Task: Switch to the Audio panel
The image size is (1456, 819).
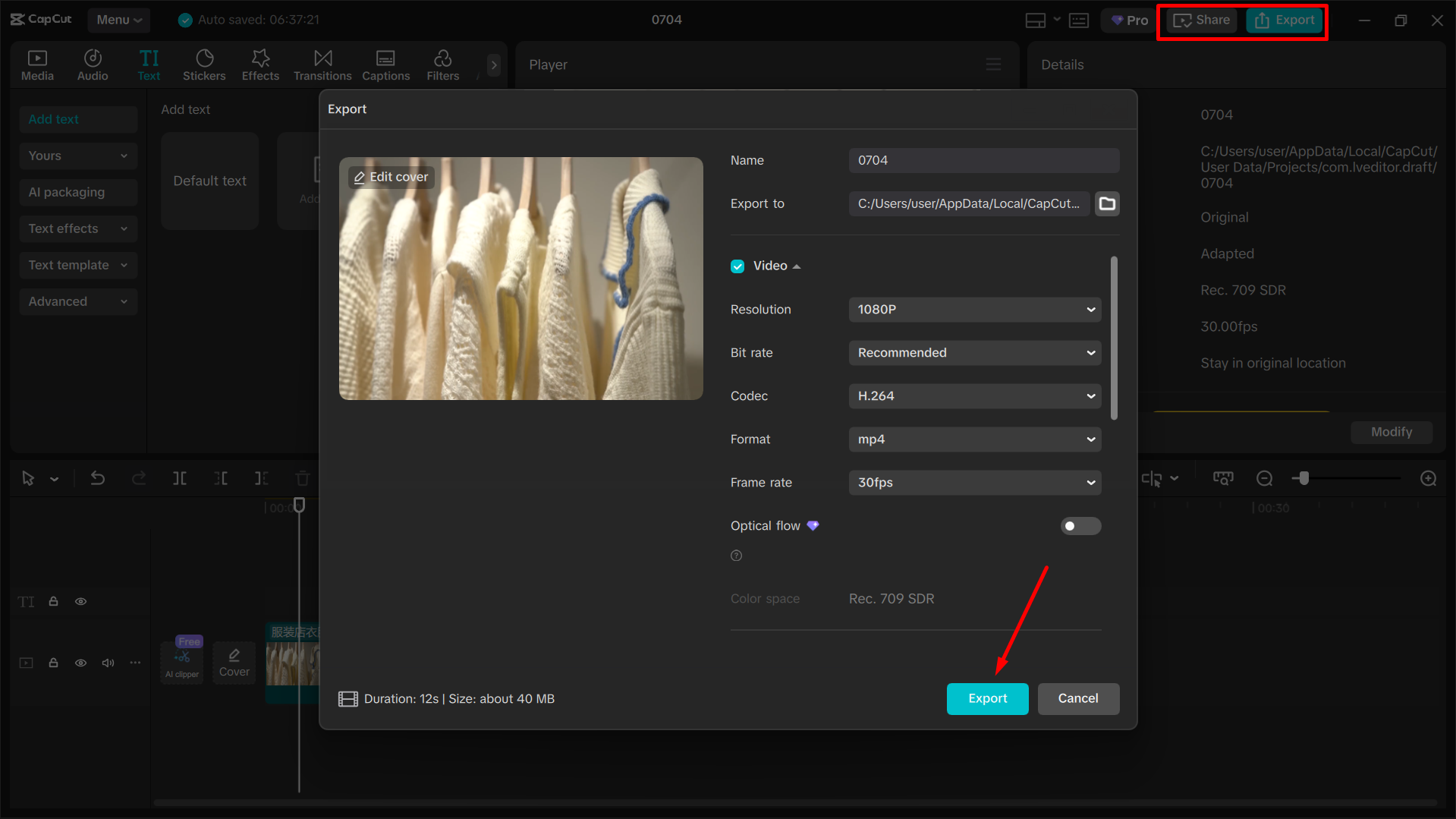Action: [x=92, y=65]
